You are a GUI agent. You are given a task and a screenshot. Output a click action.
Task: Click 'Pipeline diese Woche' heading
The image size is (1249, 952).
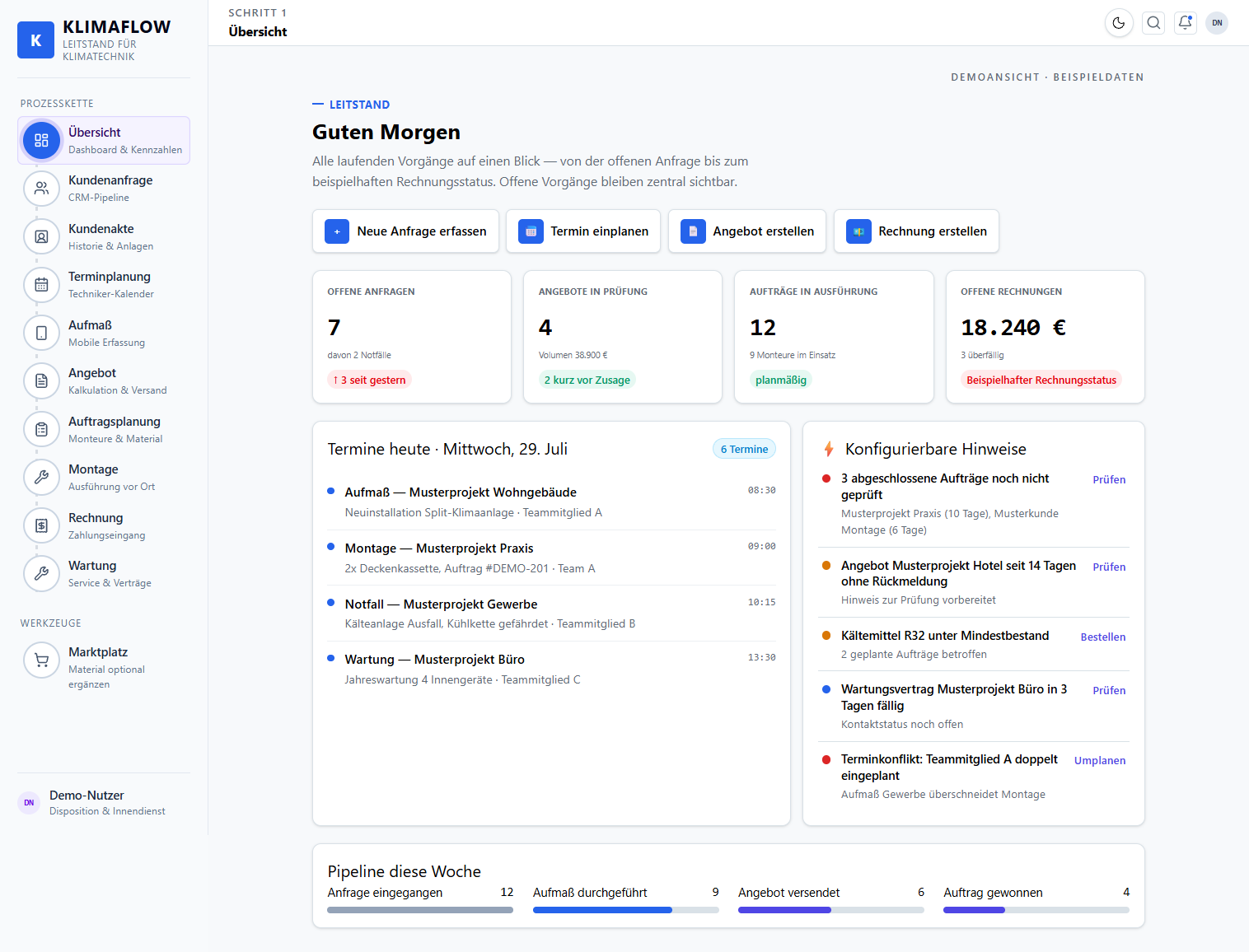405,871
